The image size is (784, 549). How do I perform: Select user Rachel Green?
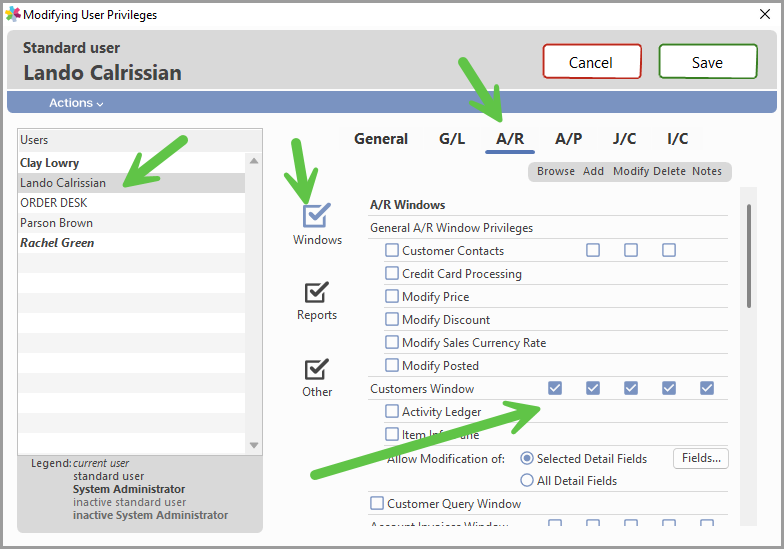pyautogui.click(x=132, y=243)
